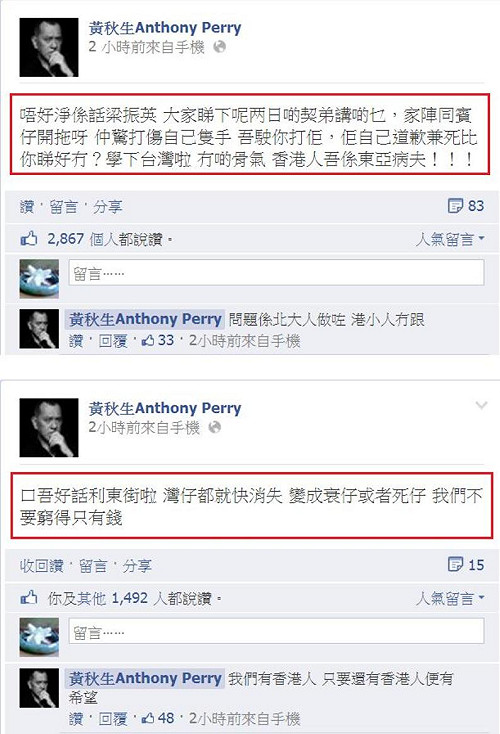Open 黃秋生Anthony Perry profile from first post header

tap(165, 28)
